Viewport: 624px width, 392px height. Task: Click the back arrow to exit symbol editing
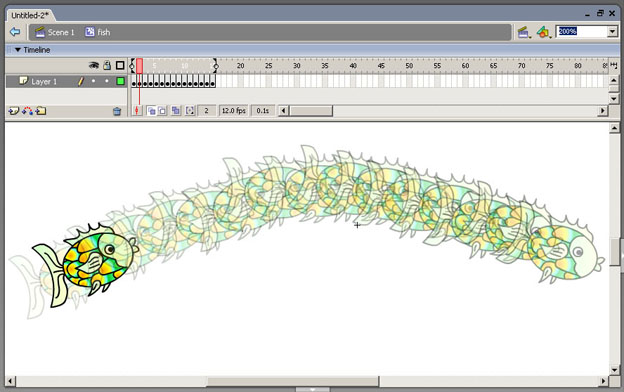(x=15, y=32)
